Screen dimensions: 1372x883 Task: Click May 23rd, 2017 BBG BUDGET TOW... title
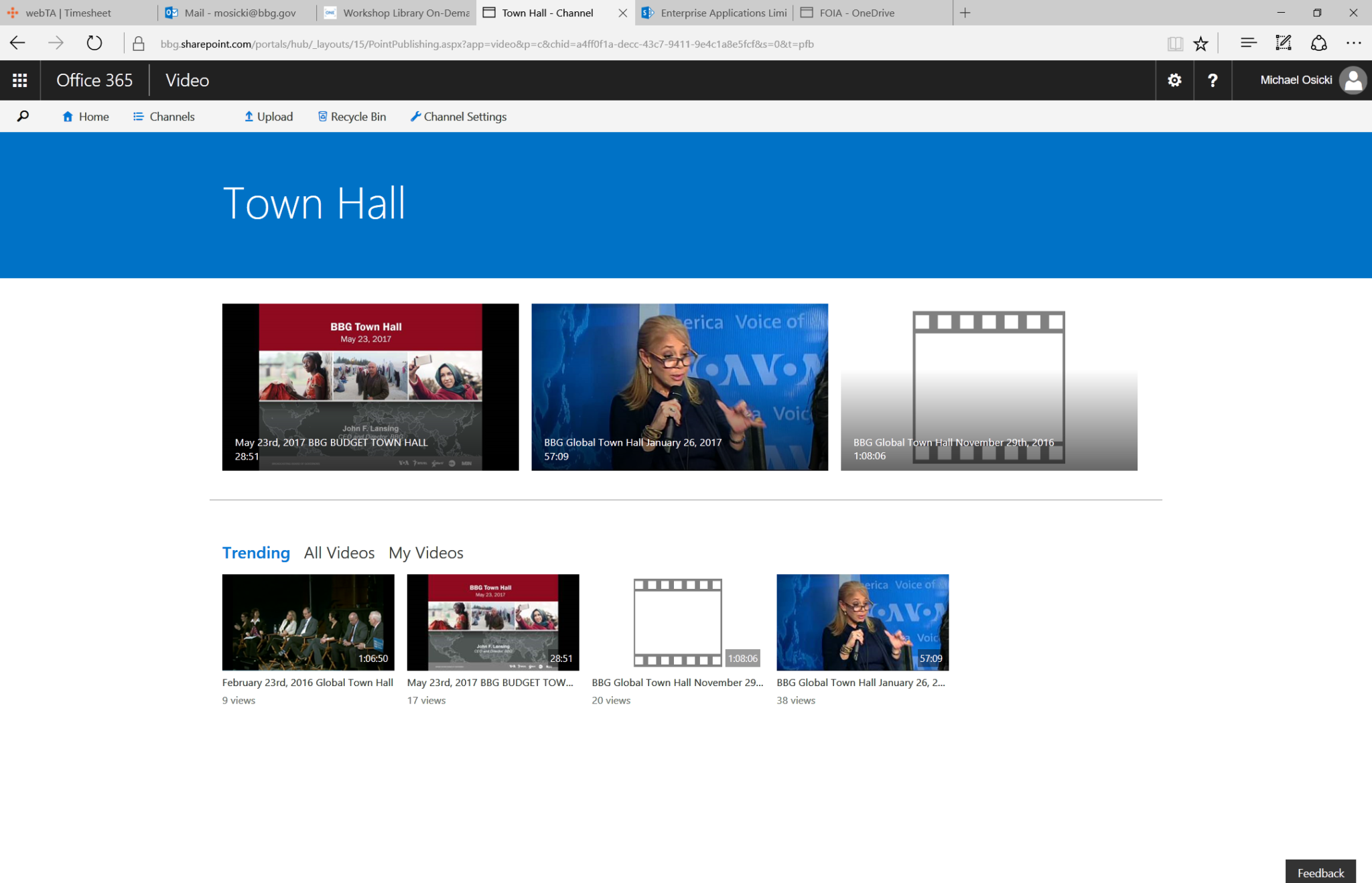click(490, 683)
